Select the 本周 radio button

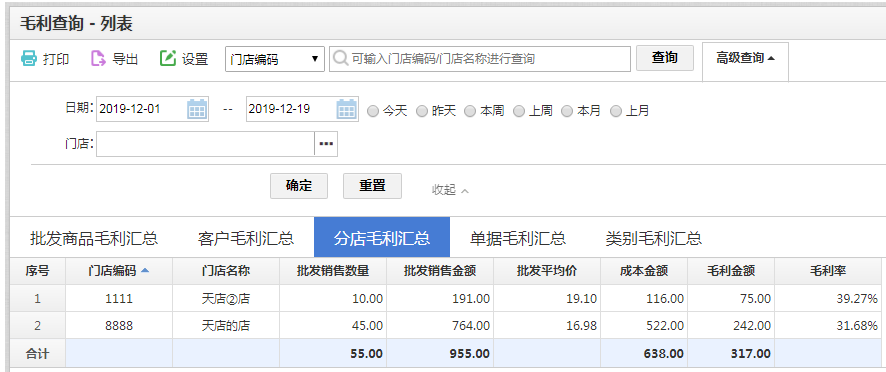(470, 111)
